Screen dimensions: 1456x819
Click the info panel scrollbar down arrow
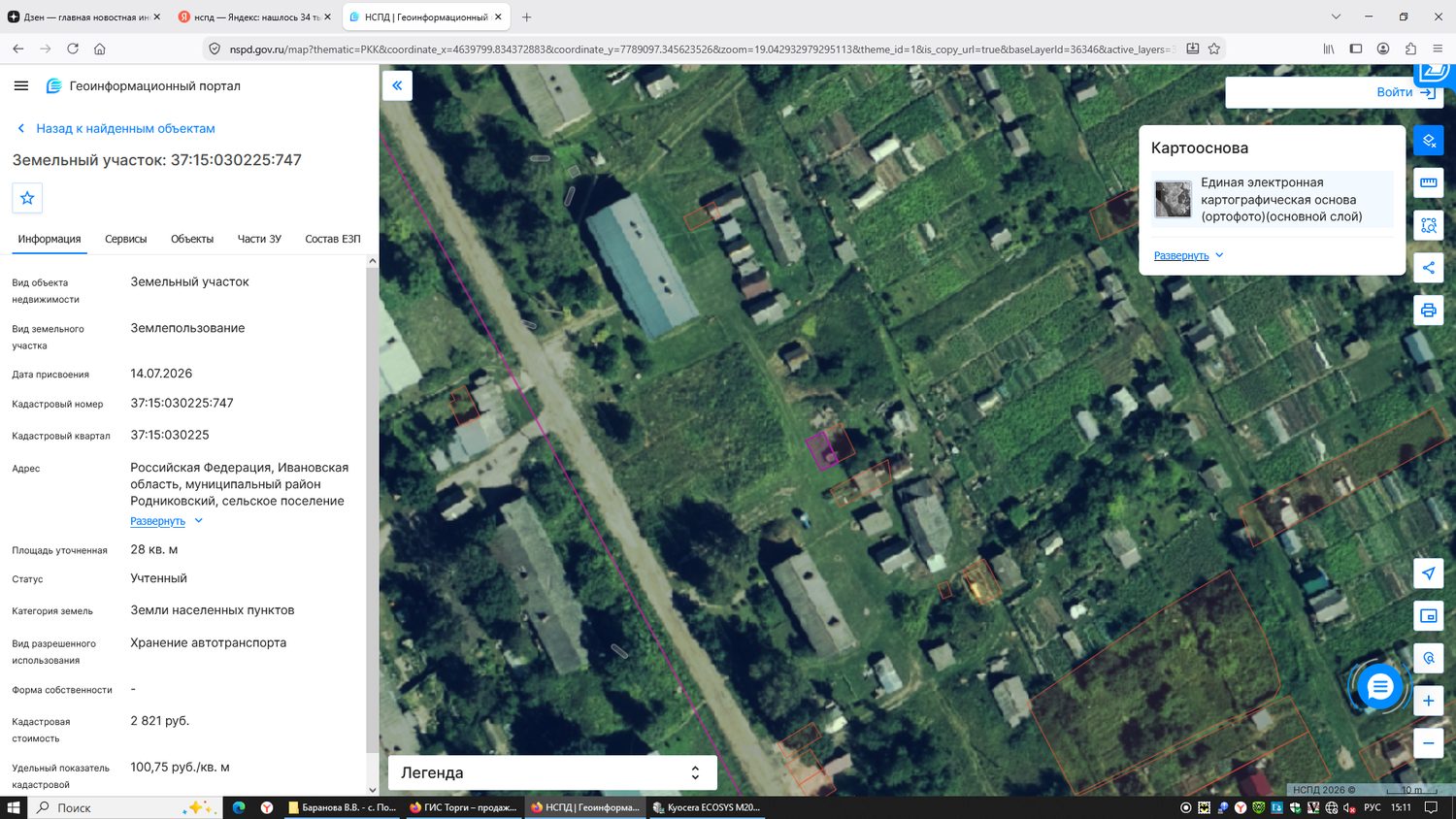(373, 790)
